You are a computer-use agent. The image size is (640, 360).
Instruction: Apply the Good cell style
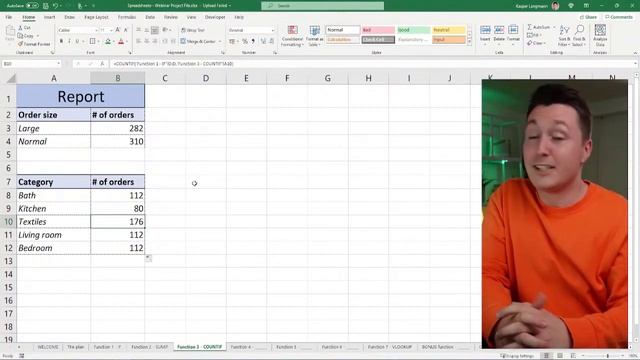[x=413, y=30]
